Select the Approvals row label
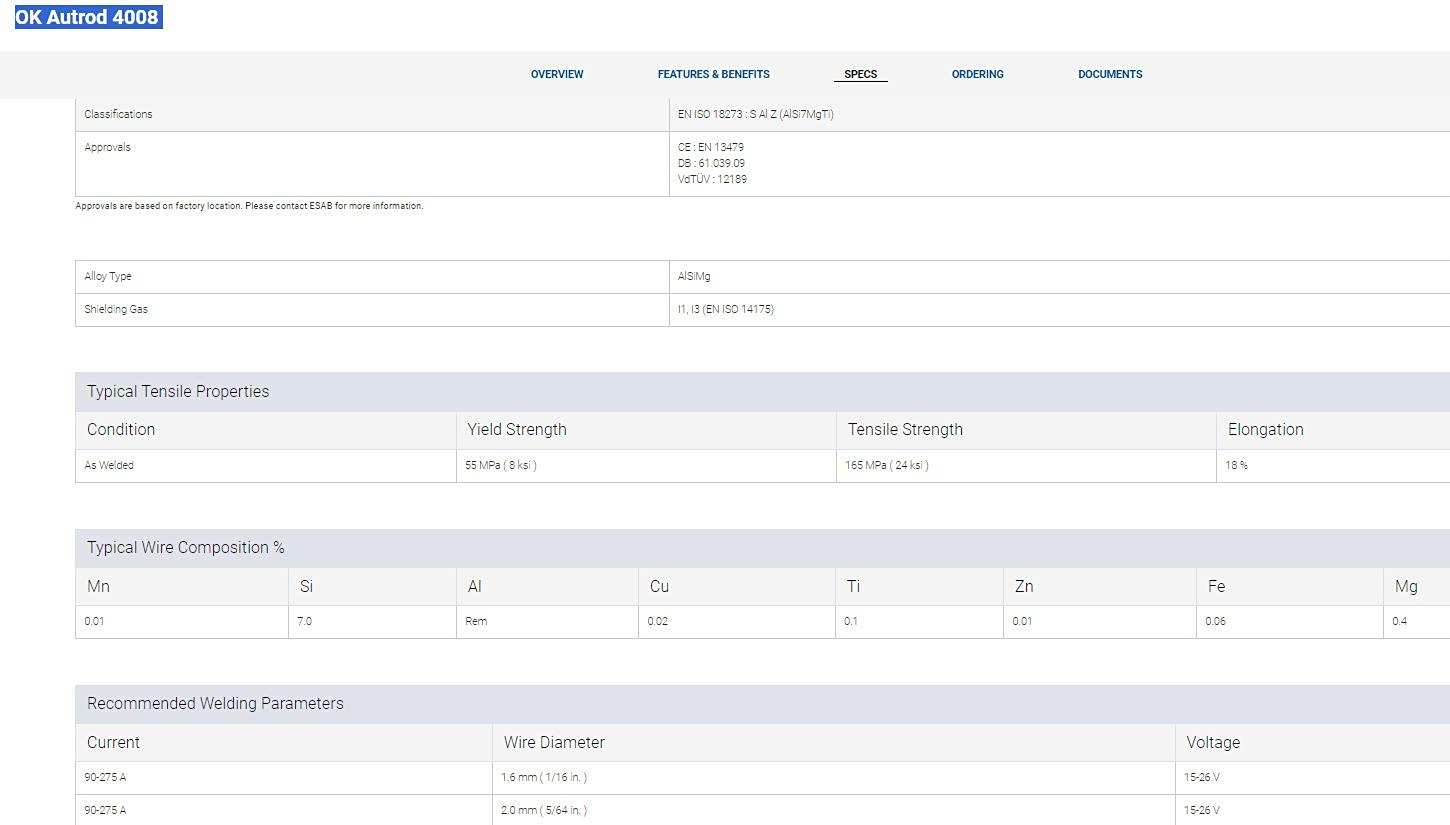 [x=107, y=147]
